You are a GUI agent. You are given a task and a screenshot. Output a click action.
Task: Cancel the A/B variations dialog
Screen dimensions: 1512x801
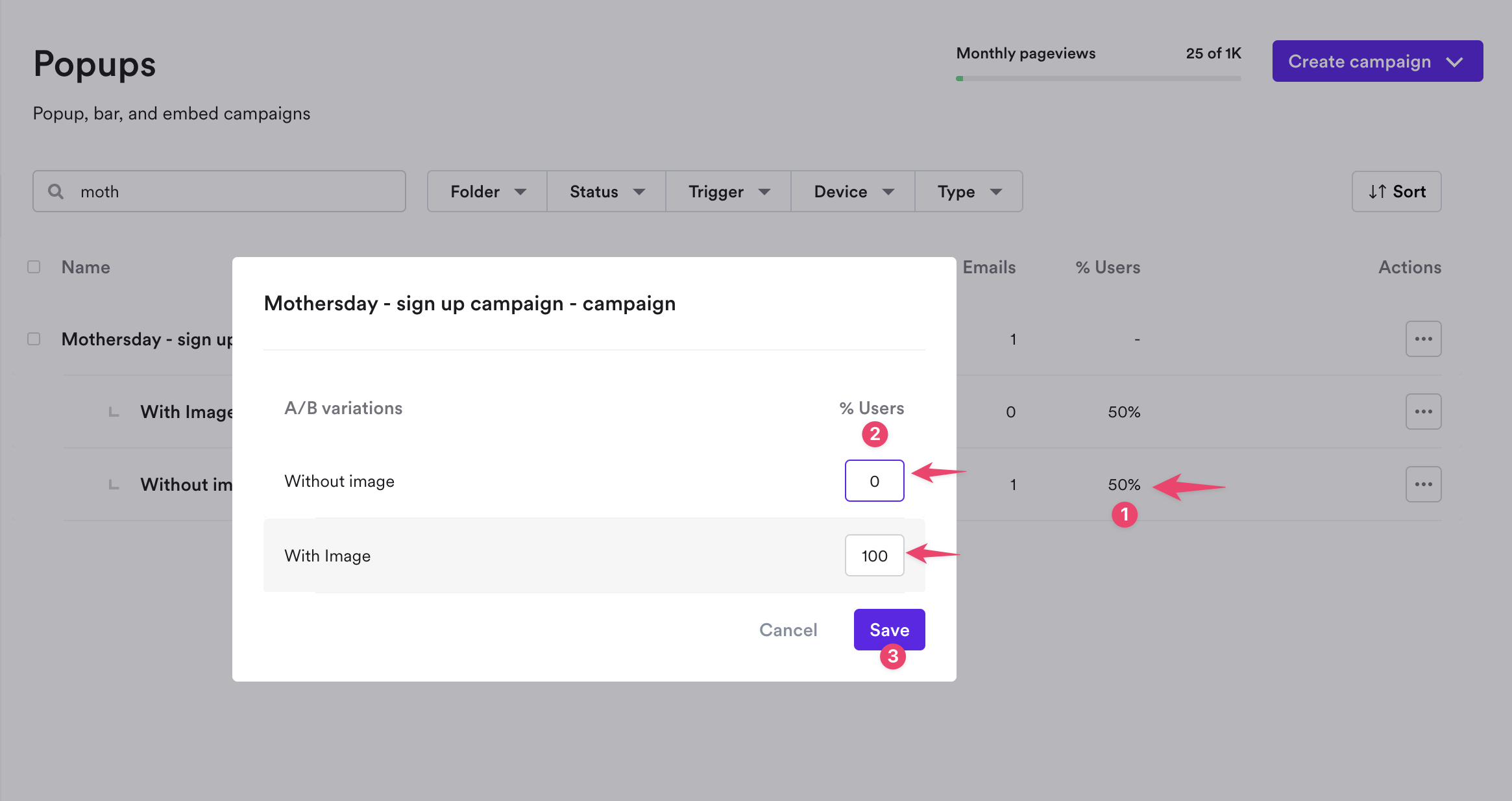[788, 630]
